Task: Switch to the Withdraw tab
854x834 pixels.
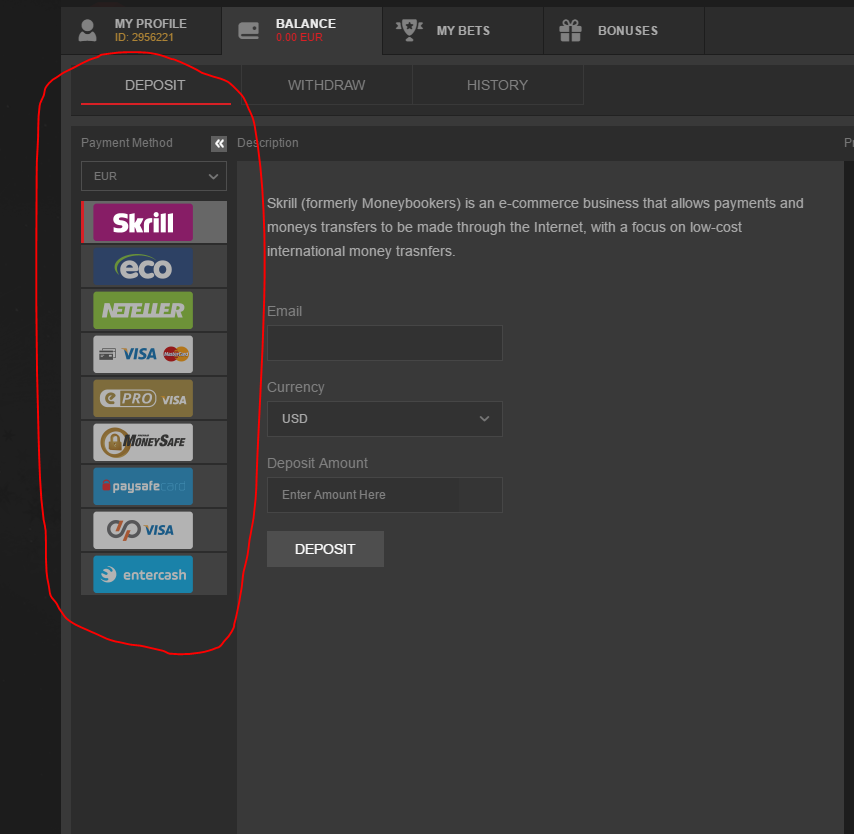Action: (327, 86)
